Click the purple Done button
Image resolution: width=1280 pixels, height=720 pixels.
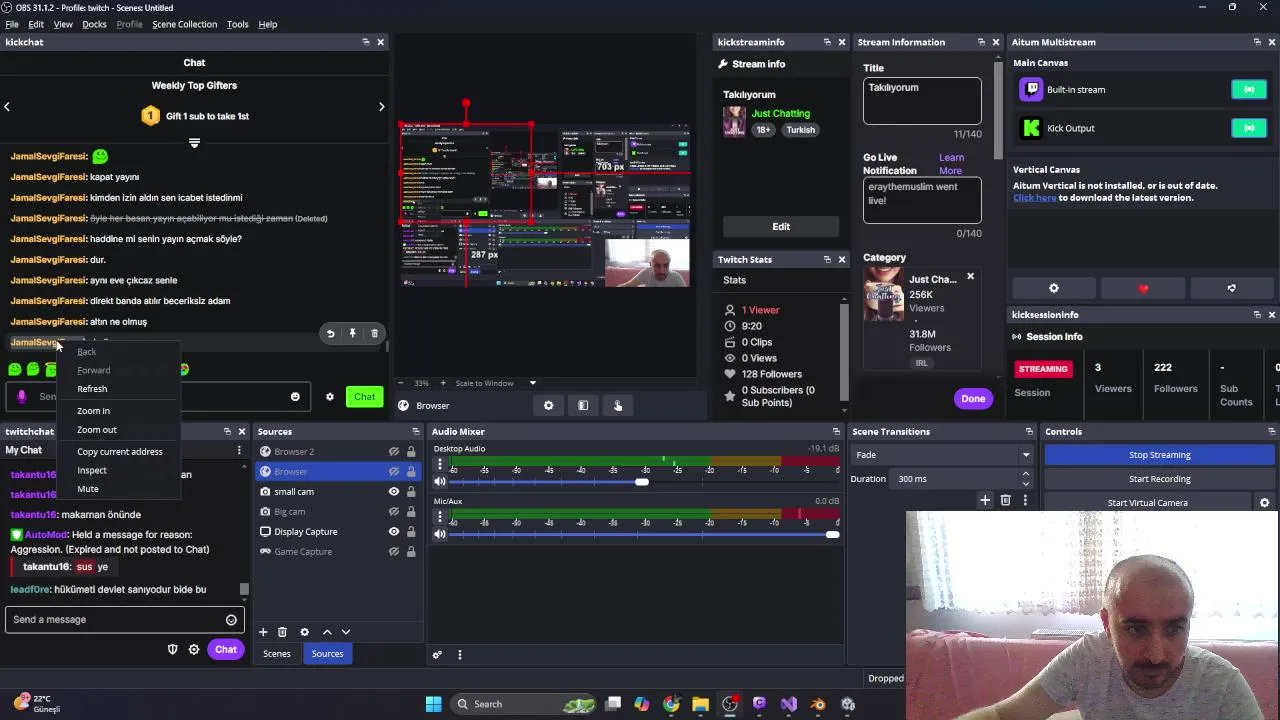tap(973, 399)
